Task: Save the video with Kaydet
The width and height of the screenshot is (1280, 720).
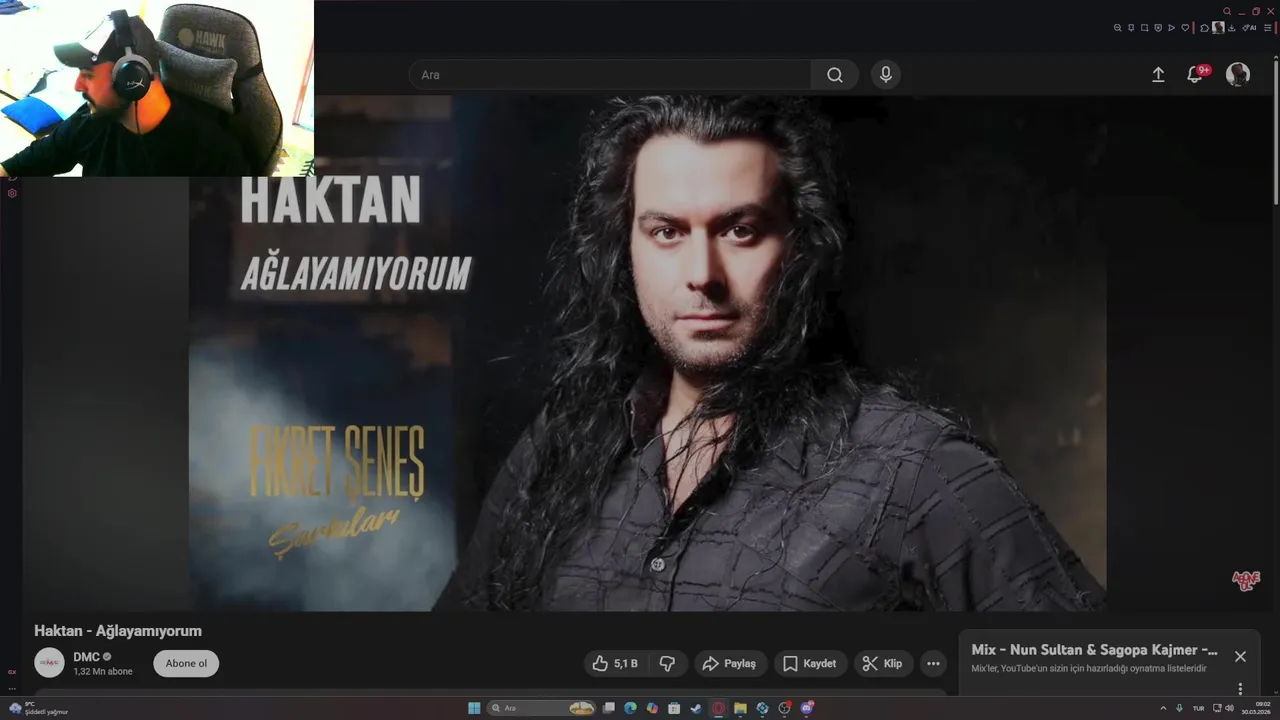Action: pyautogui.click(x=810, y=663)
